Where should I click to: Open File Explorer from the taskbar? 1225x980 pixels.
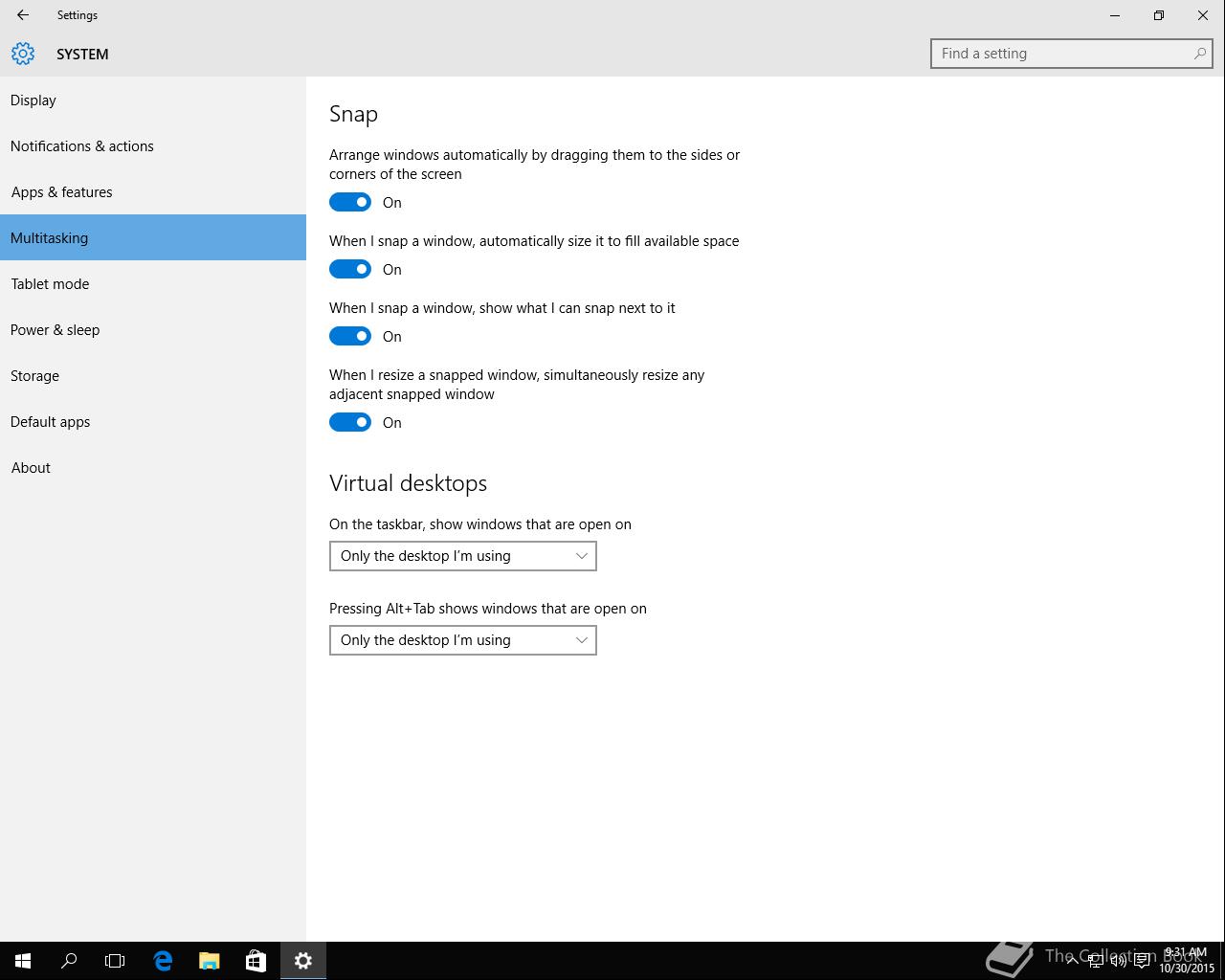209,961
